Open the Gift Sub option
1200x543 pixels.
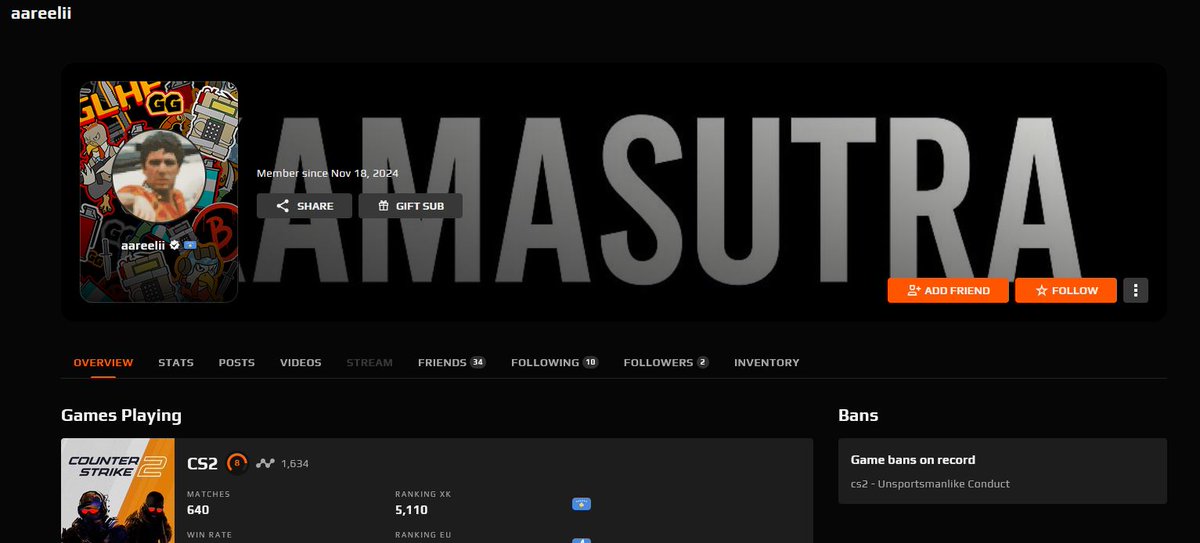pos(410,206)
